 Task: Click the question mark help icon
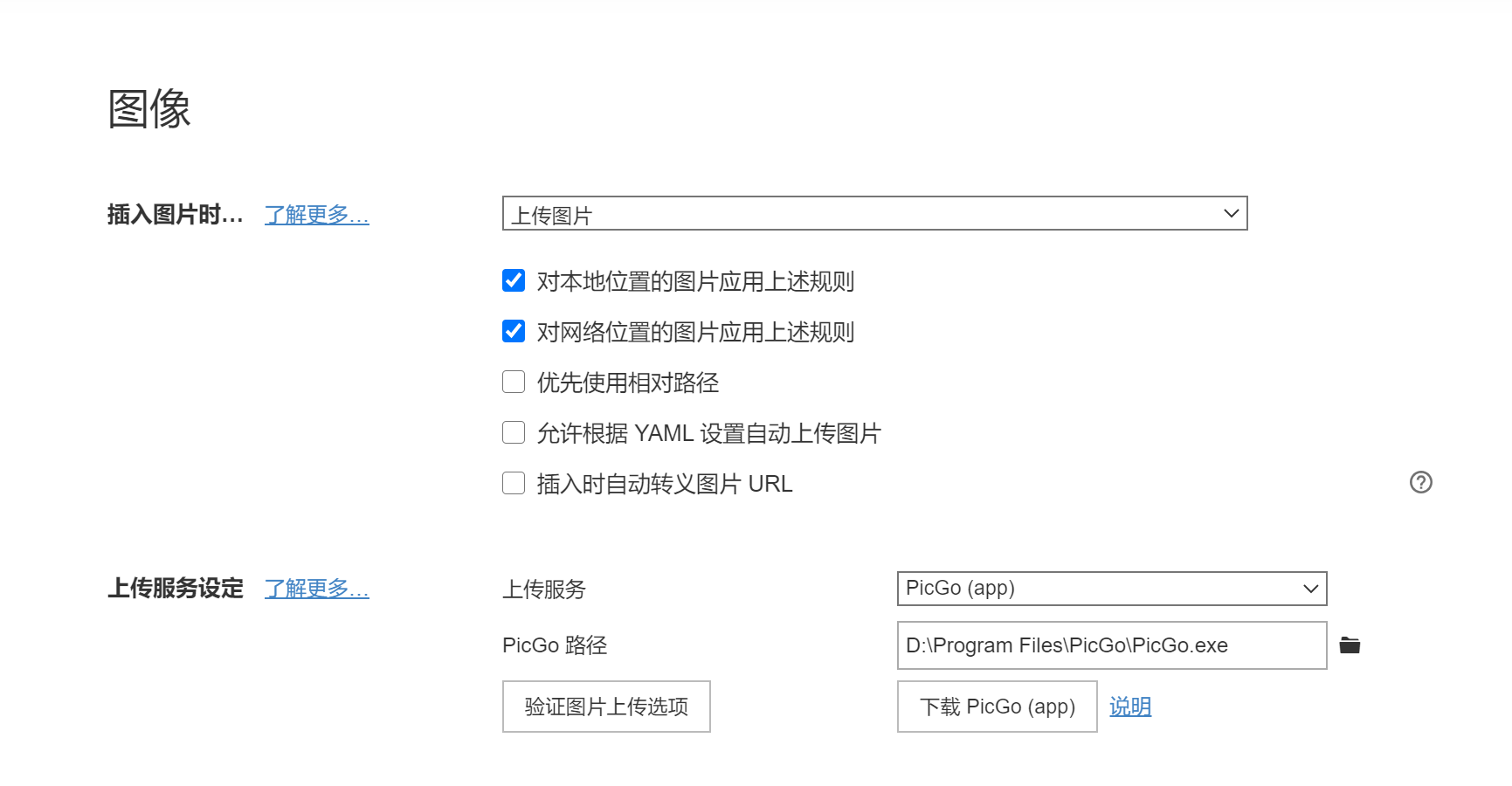click(x=1420, y=482)
